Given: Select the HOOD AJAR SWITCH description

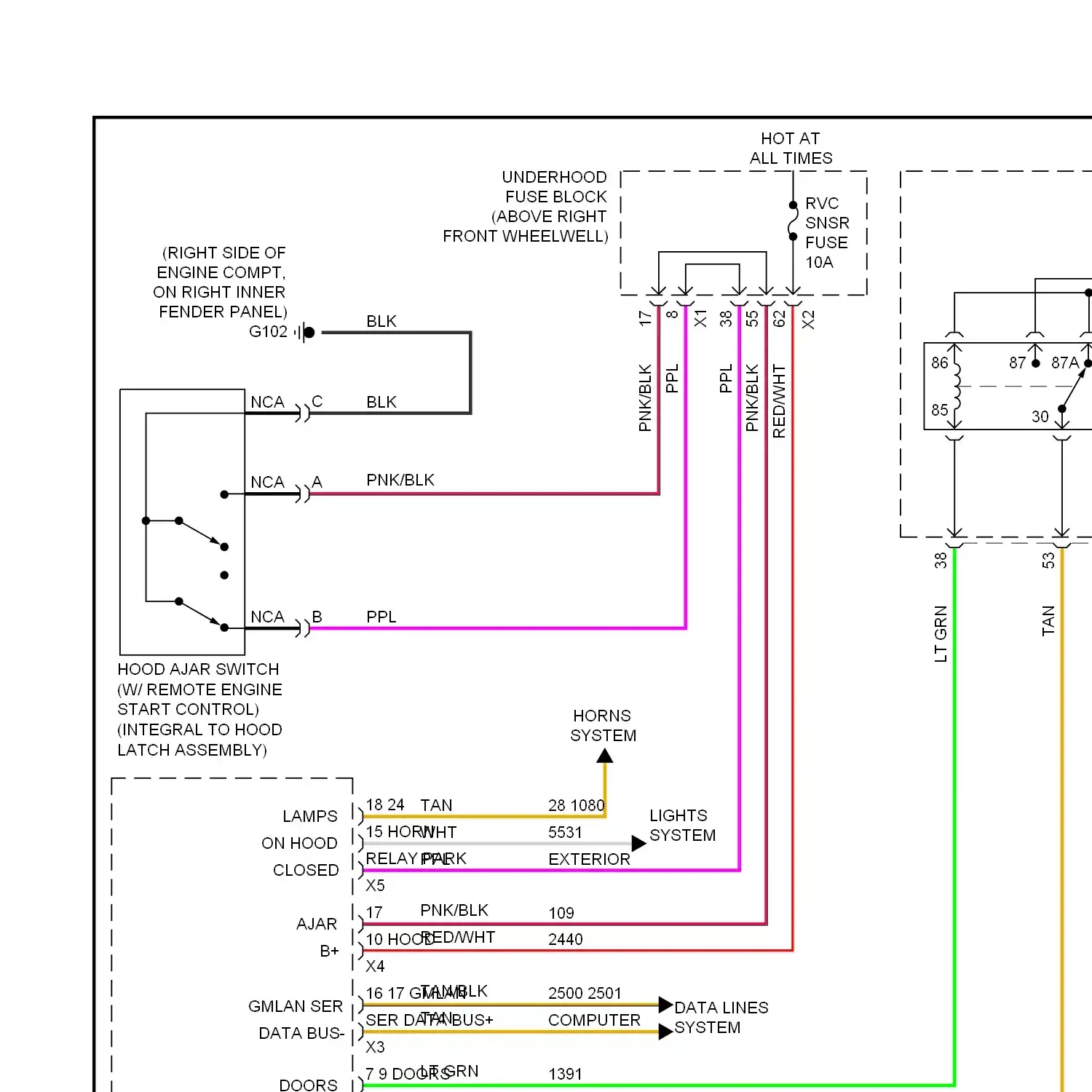Looking at the screenshot, I should coord(199,710).
